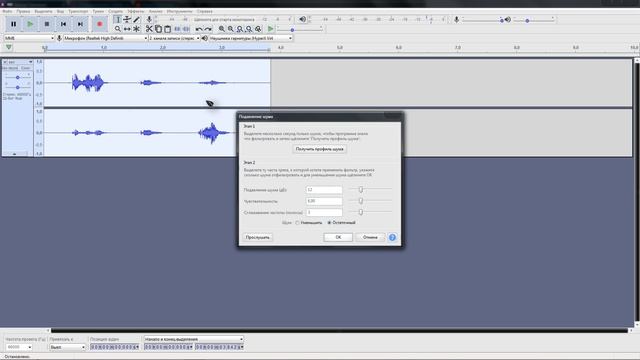Click the Stop transport button
Viewport: 640px width, 360px height.
coord(47,24)
